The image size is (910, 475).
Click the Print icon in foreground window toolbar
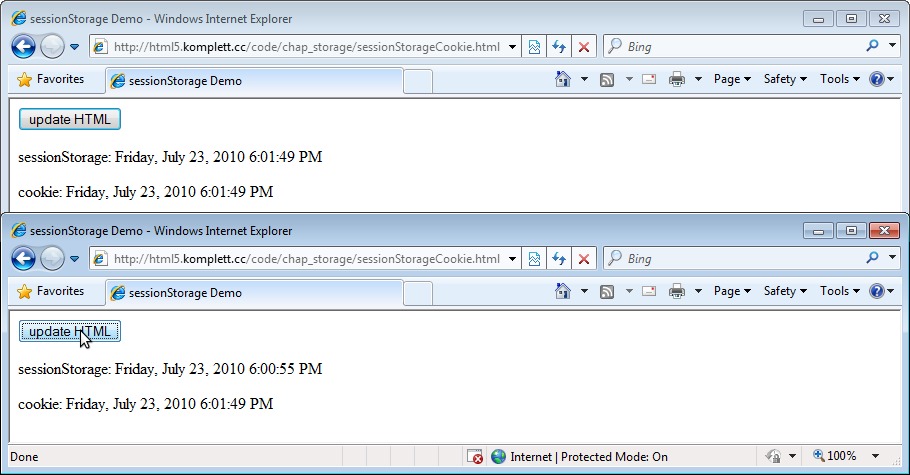coord(677,291)
